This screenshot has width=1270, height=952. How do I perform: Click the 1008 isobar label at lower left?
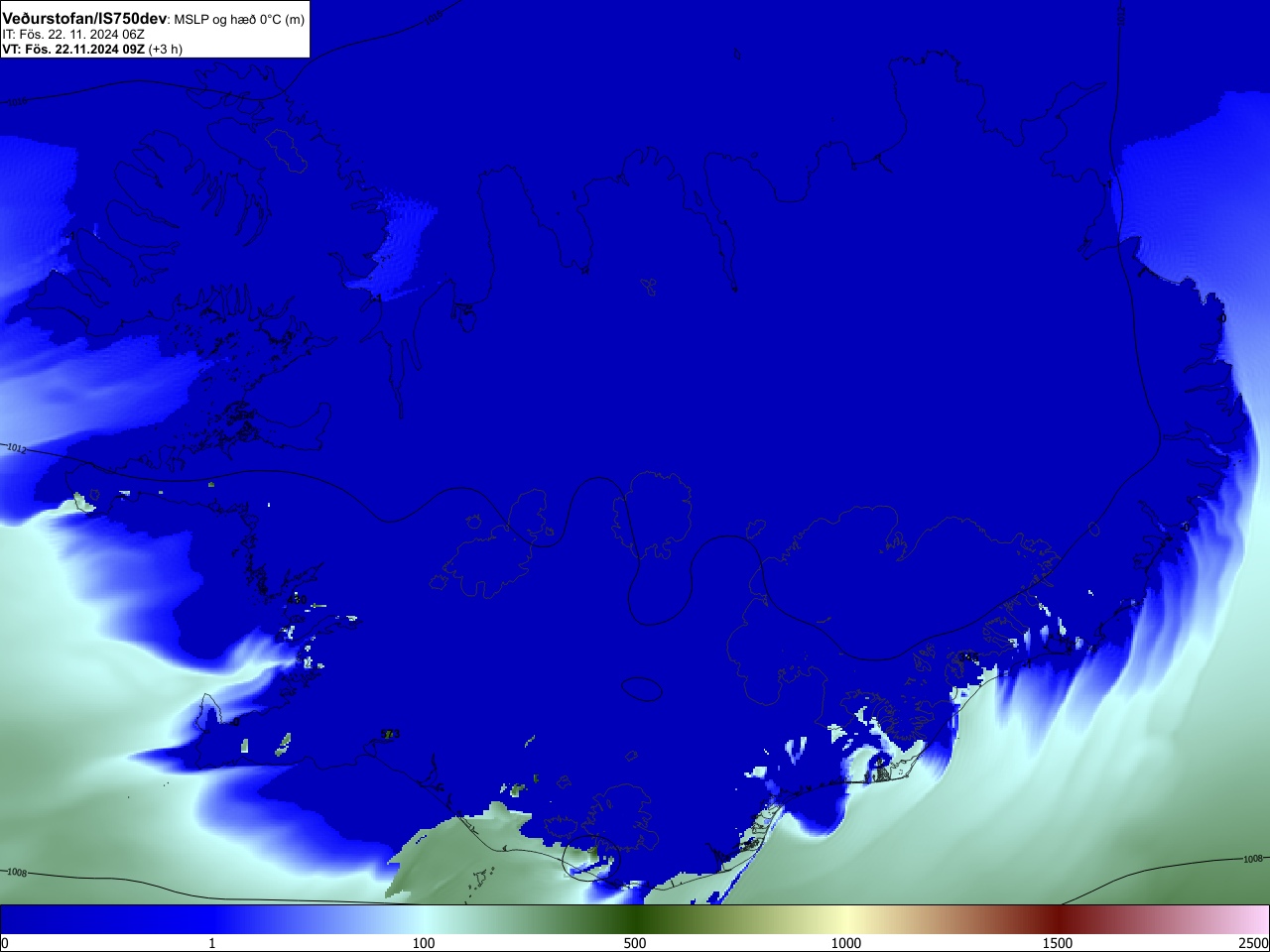[x=16, y=873]
